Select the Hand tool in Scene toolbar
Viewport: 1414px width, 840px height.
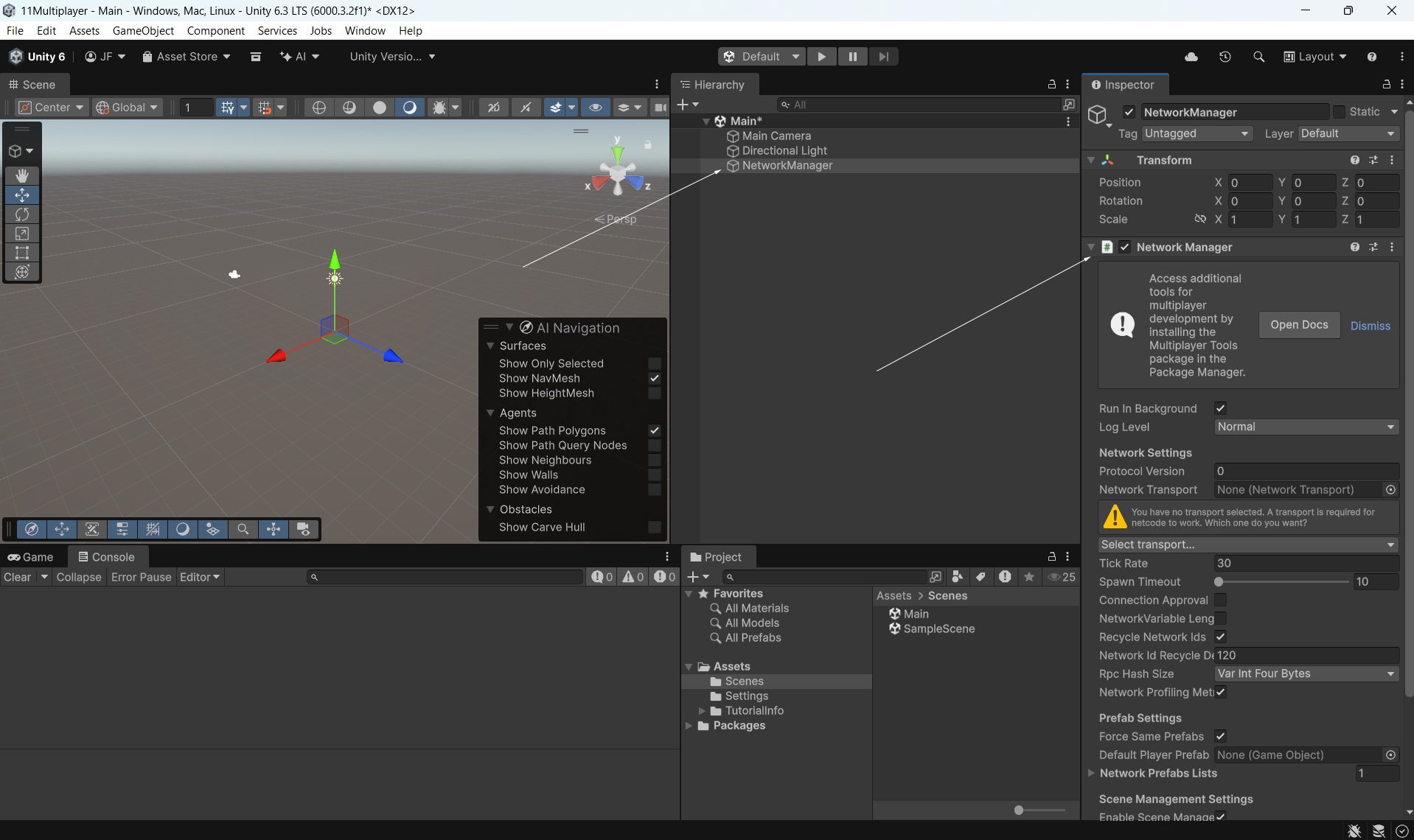[x=22, y=175]
